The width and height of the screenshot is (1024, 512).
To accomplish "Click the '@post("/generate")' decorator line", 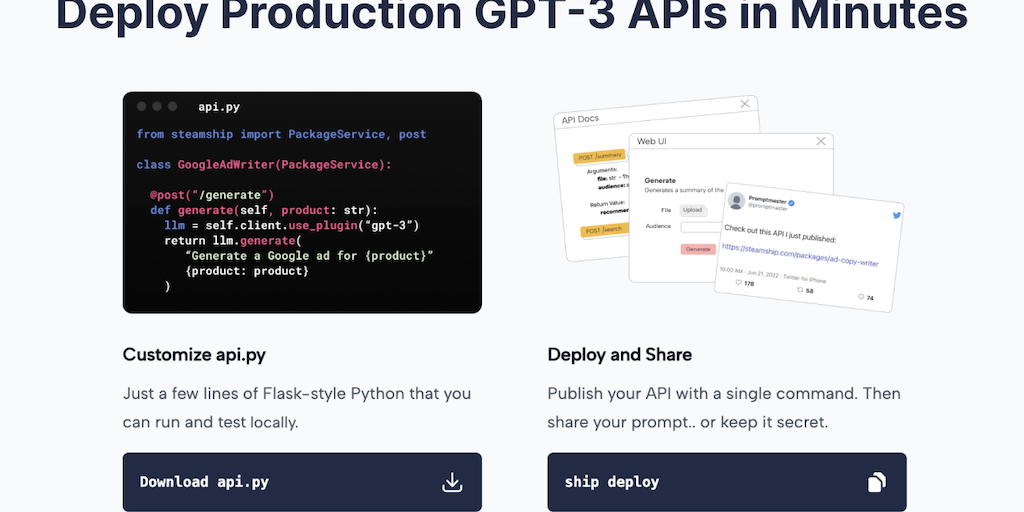I will 212,195.
